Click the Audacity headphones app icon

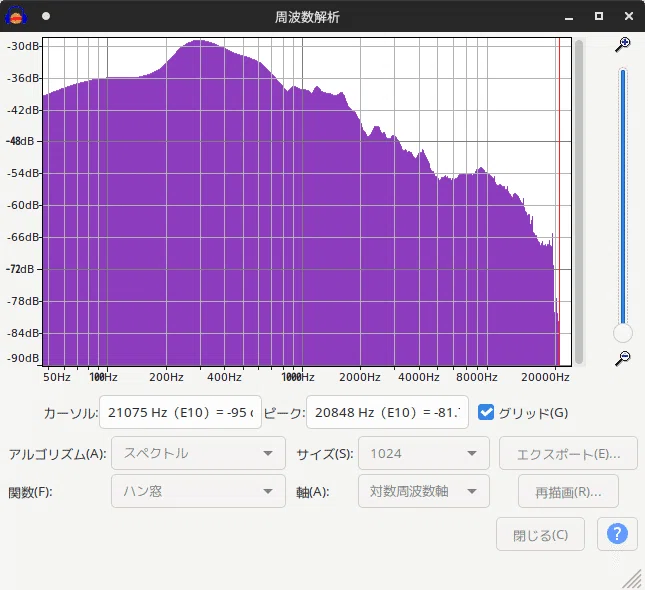pyautogui.click(x=16, y=16)
